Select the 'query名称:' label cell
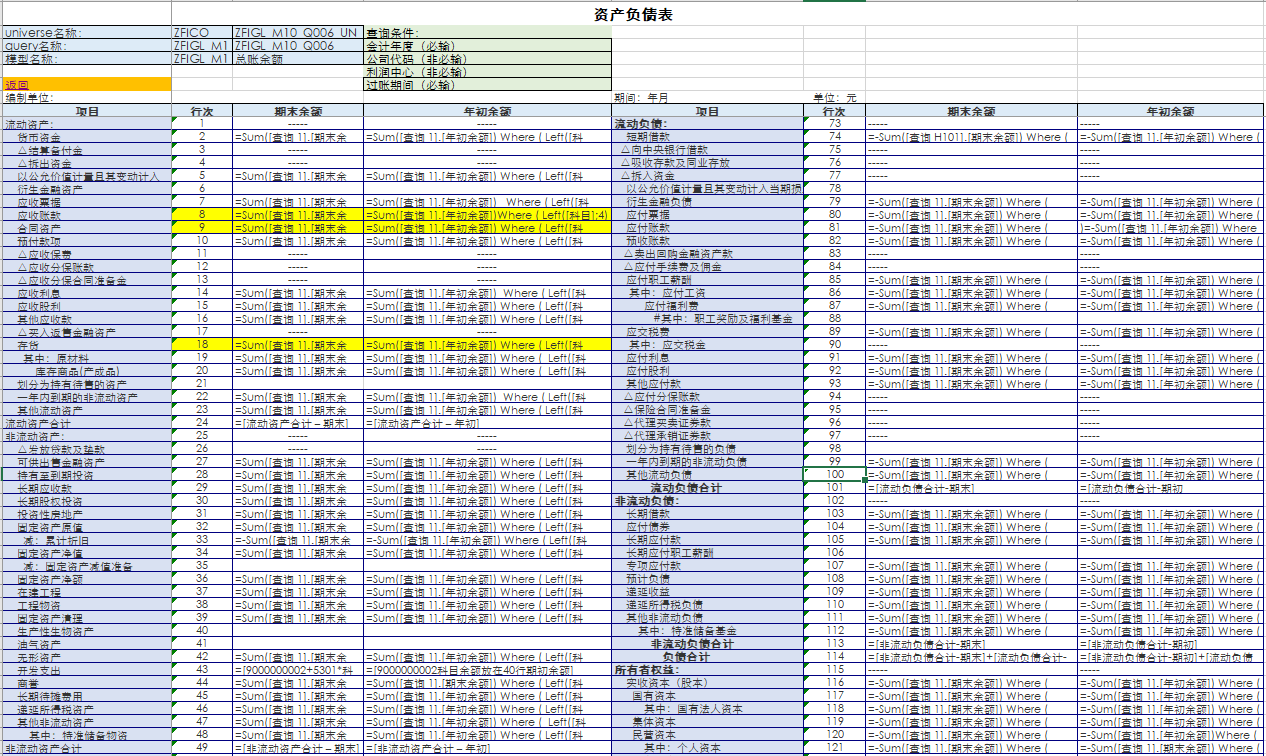Image resolution: width=1266 pixels, height=756 pixels. [x=87, y=46]
